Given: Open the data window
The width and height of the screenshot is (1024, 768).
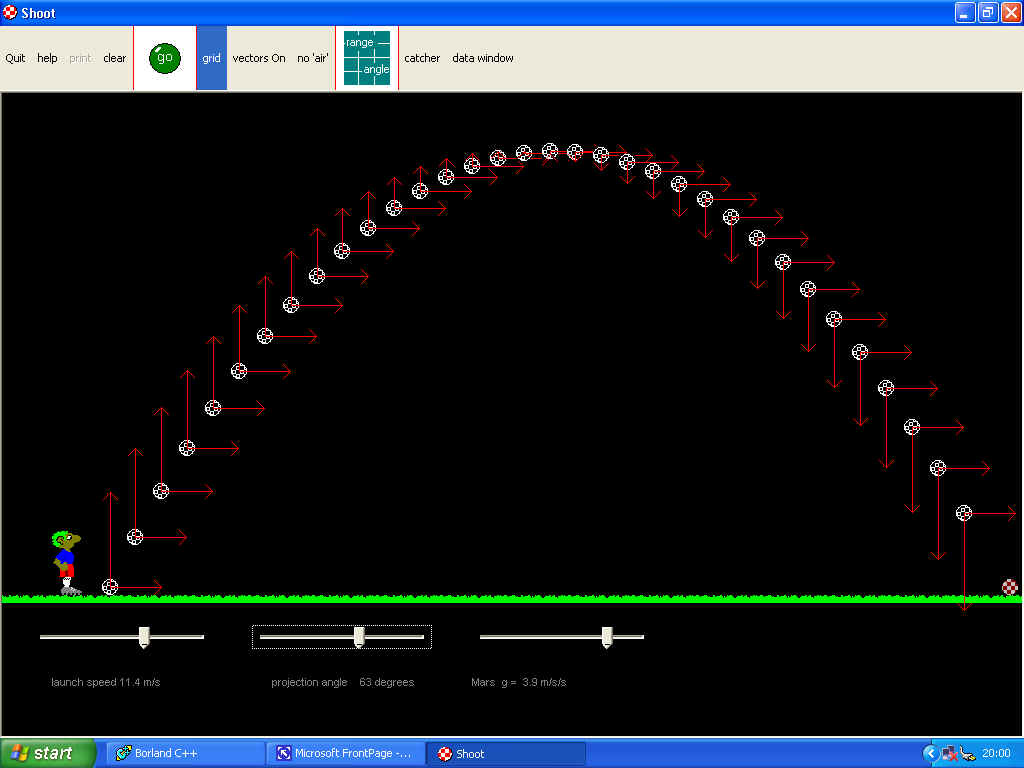Looking at the screenshot, I should coord(483,58).
